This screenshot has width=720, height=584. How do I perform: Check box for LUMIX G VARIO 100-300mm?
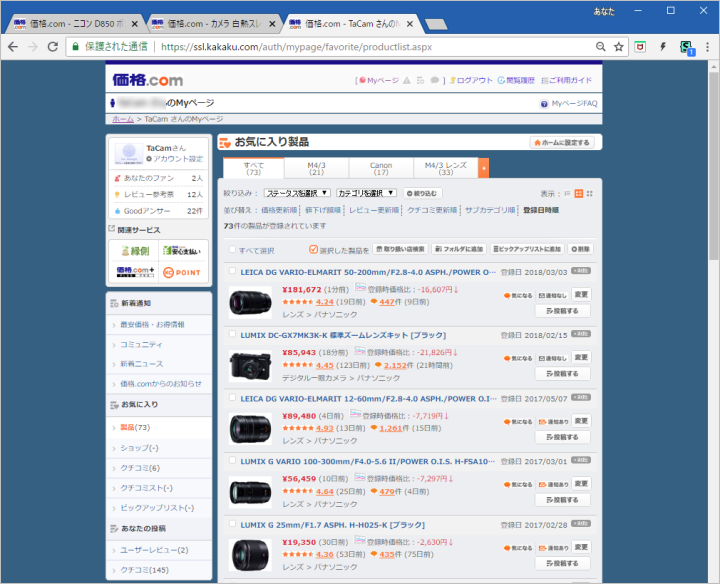coord(232,460)
